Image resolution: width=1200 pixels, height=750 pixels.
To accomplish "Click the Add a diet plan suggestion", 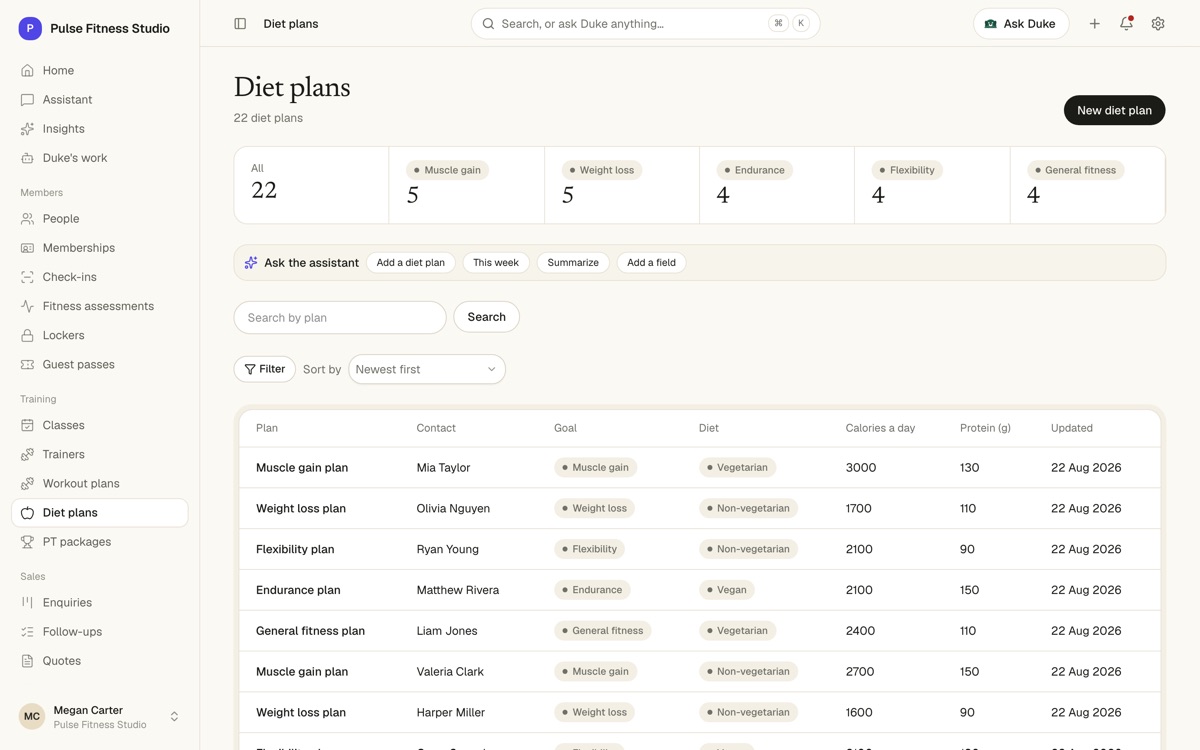I will (411, 263).
